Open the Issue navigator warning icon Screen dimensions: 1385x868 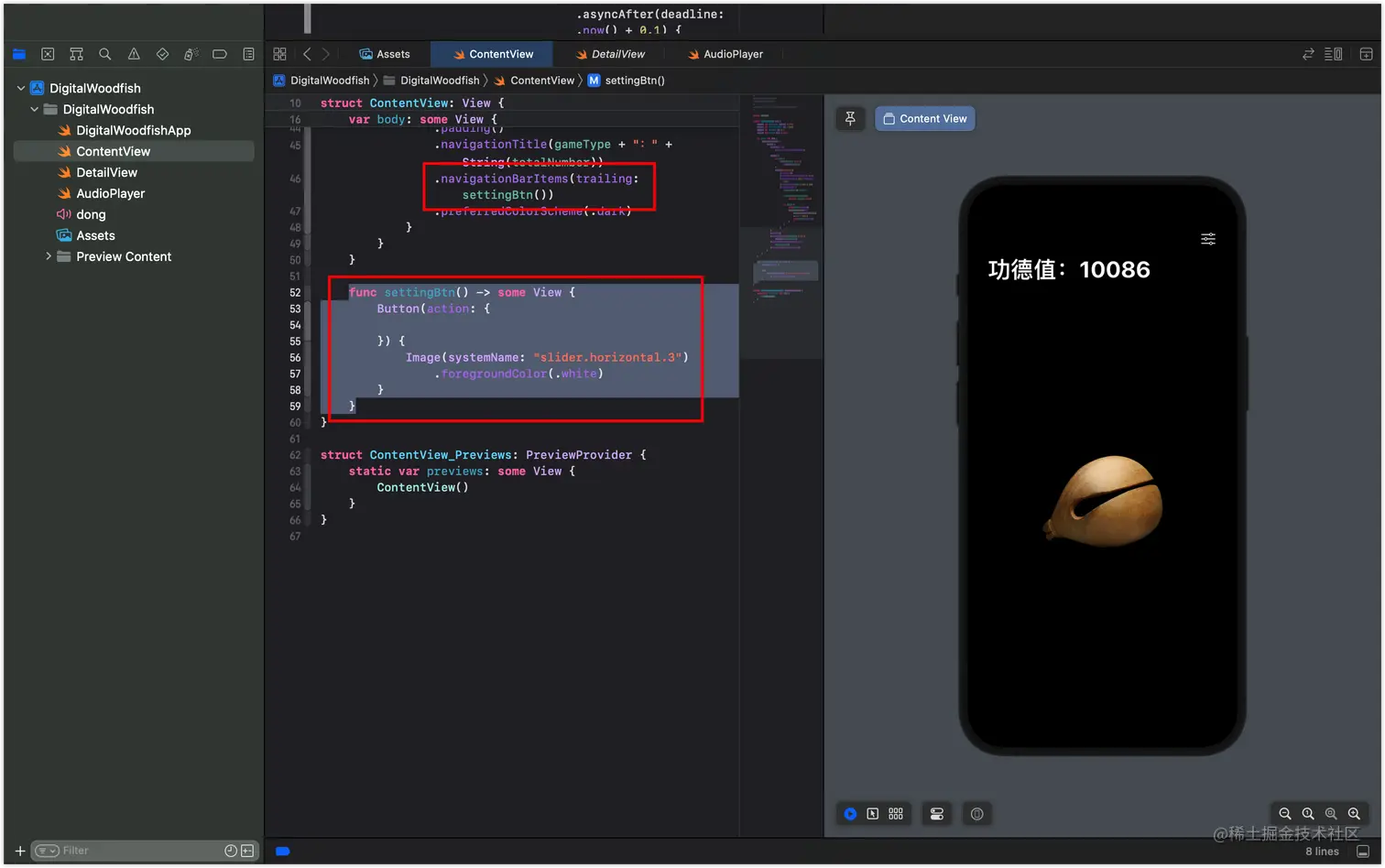[x=134, y=54]
